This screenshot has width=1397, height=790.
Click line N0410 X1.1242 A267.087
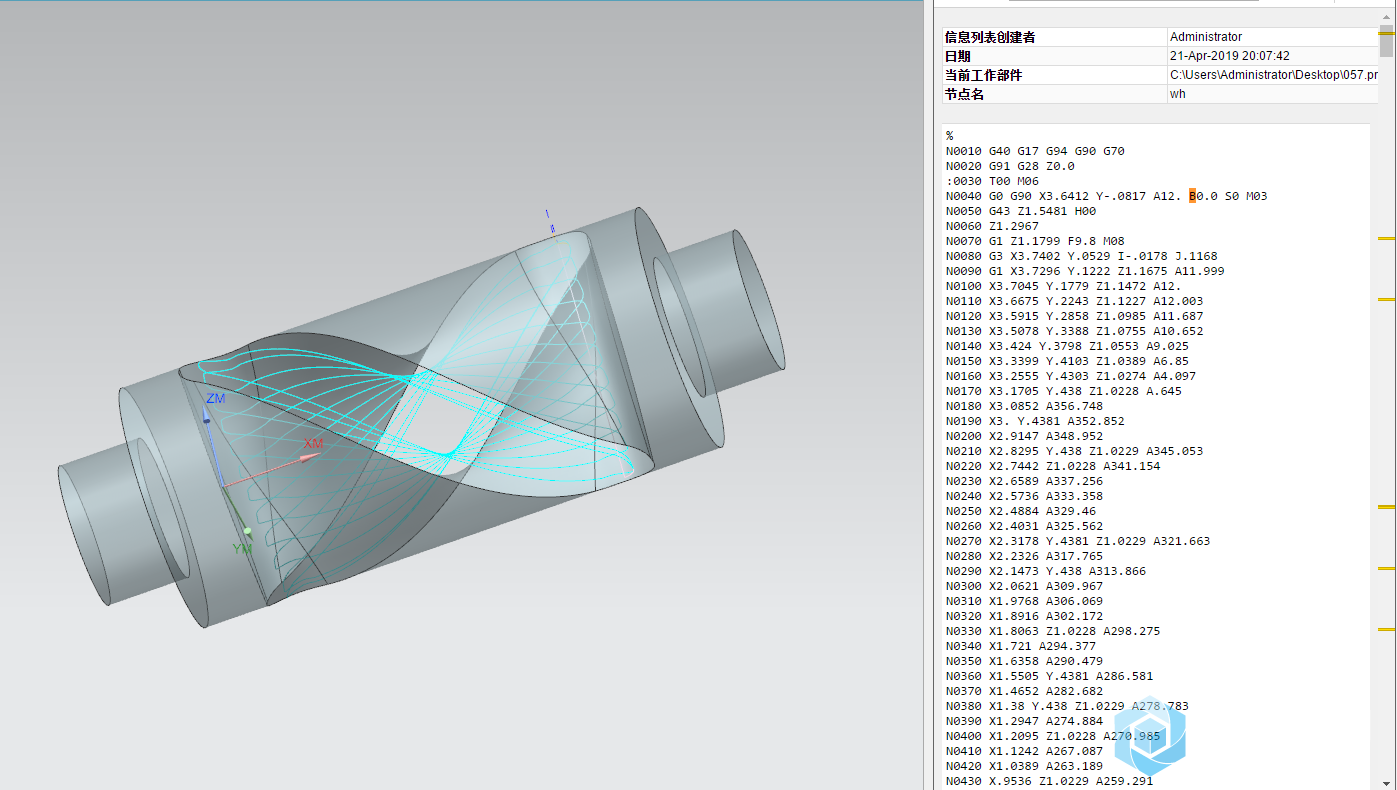click(x=1025, y=751)
